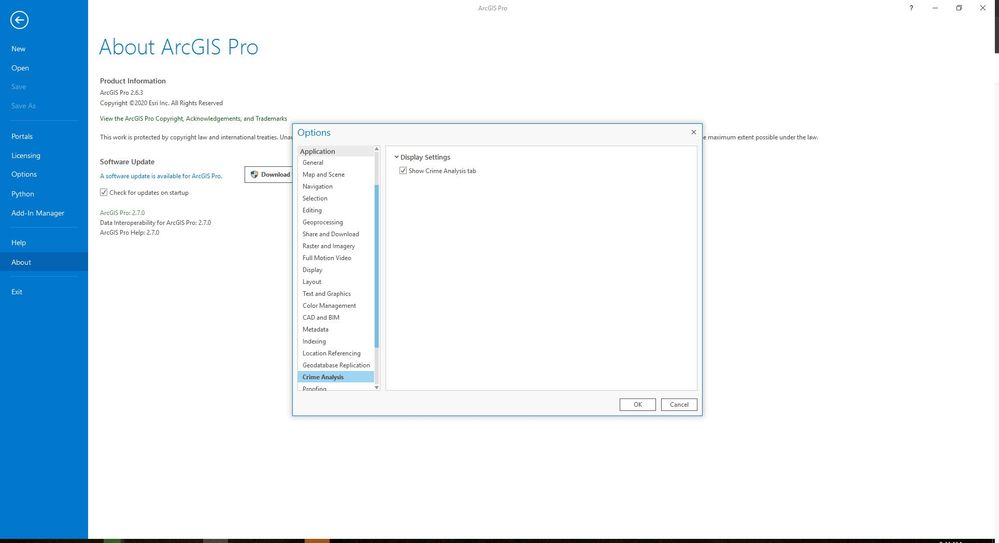Select Open in the backstage sidebar
Image resolution: width=999 pixels, height=543 pixels.
(20, 68)
